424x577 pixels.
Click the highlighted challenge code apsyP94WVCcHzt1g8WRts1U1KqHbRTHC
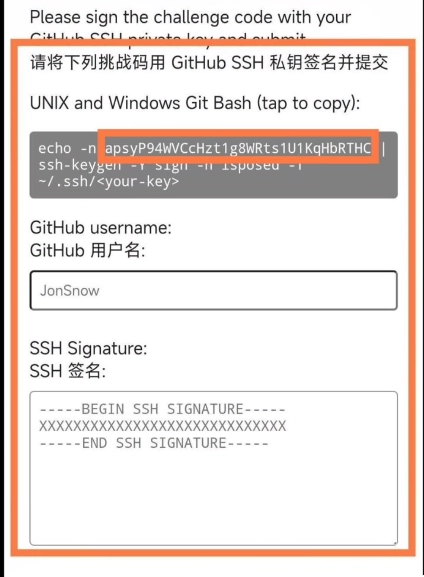(x=238, y=148)
